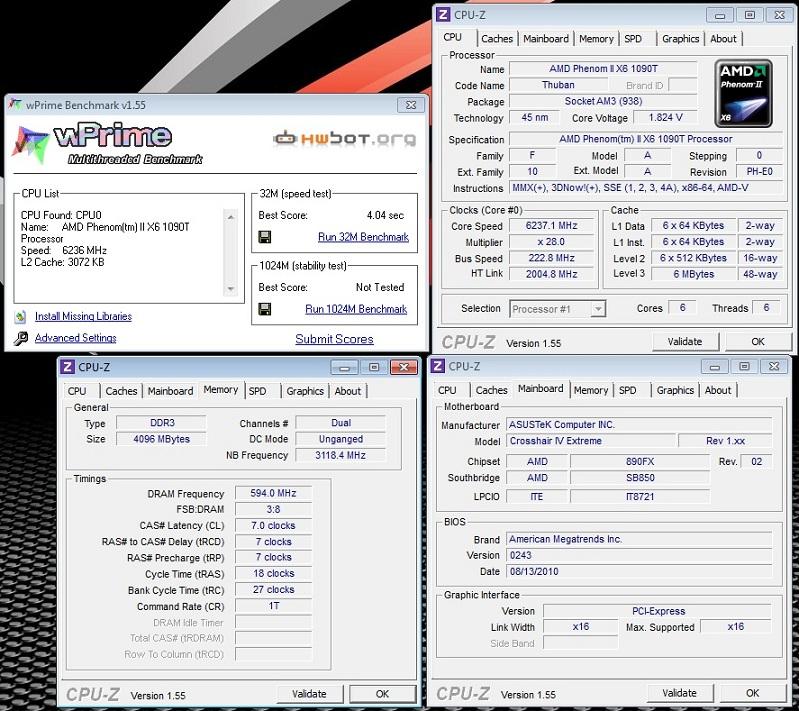Click the hwbot.org logo
This screenshot has height=711, width=799.
(x=344, y=138)
